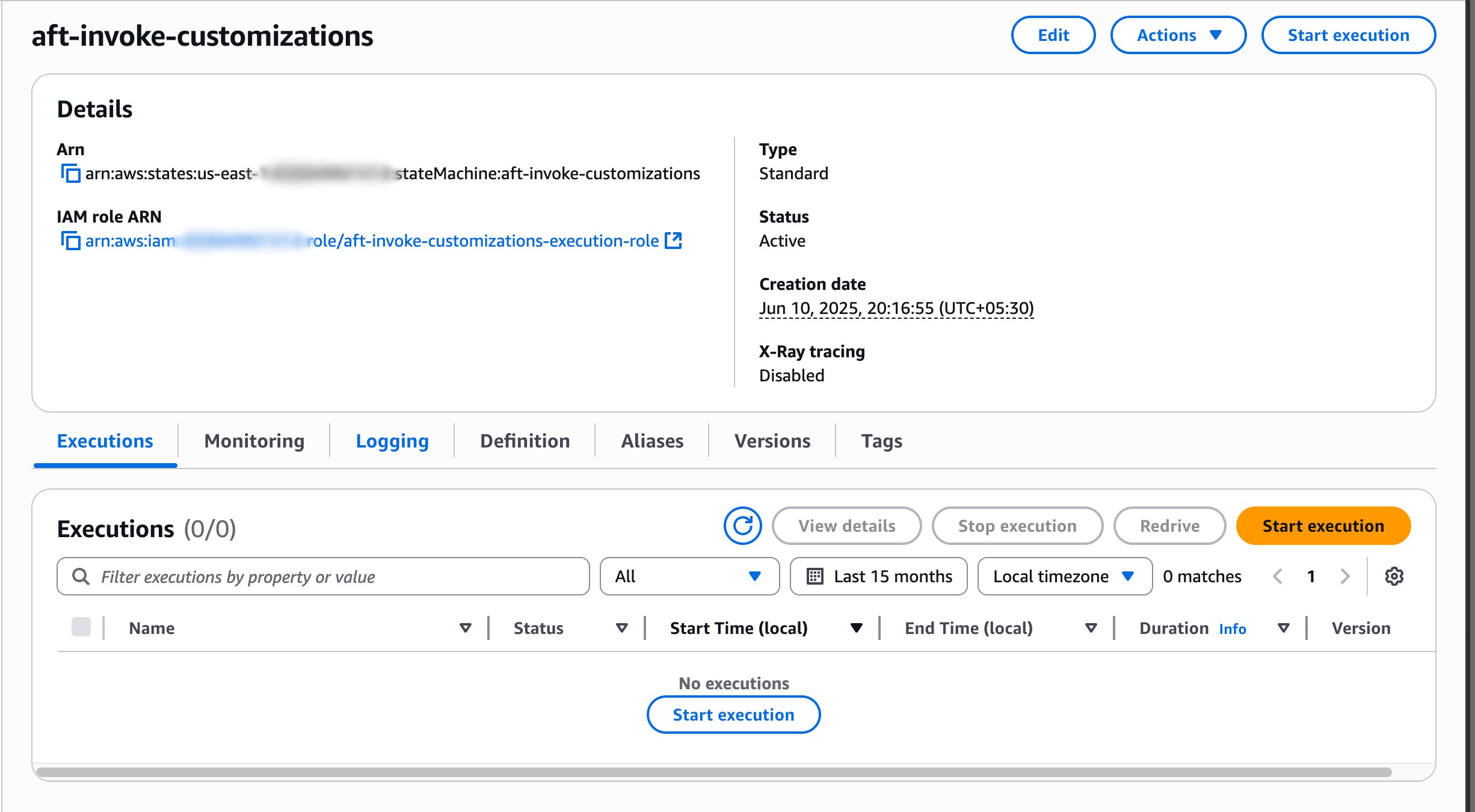Open the Aliases tab

point(652,441)
